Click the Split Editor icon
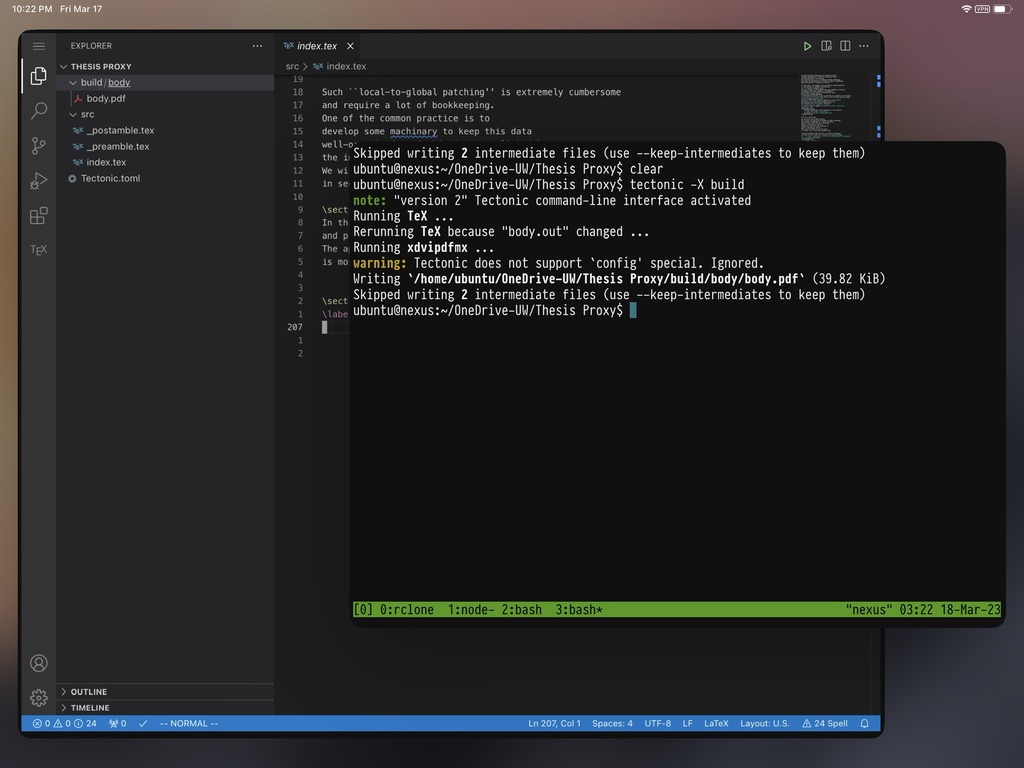Screen dimensions: 1024x768 845,46
